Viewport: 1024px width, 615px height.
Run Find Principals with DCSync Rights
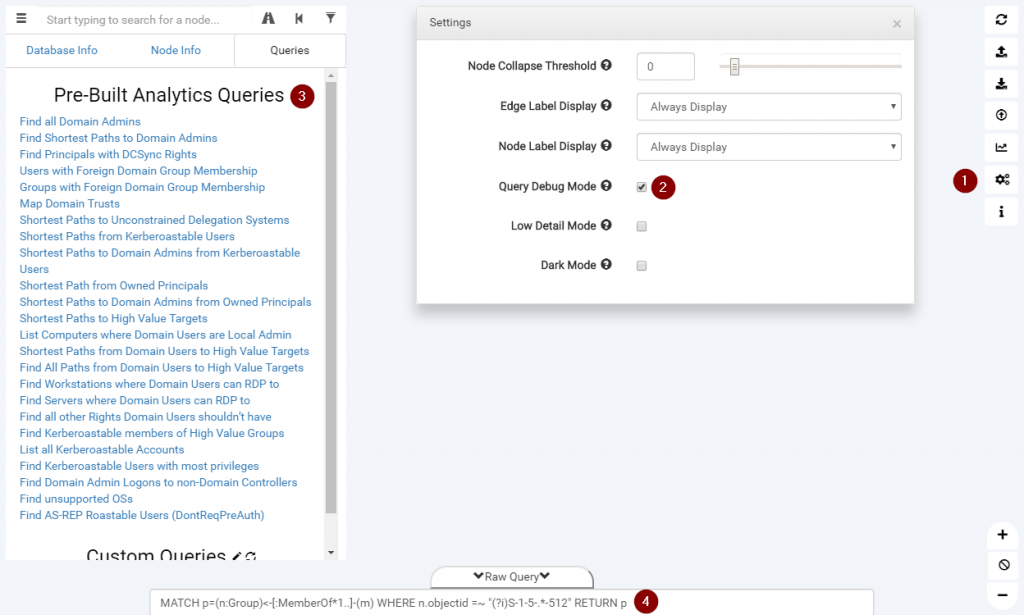(108, 154)
